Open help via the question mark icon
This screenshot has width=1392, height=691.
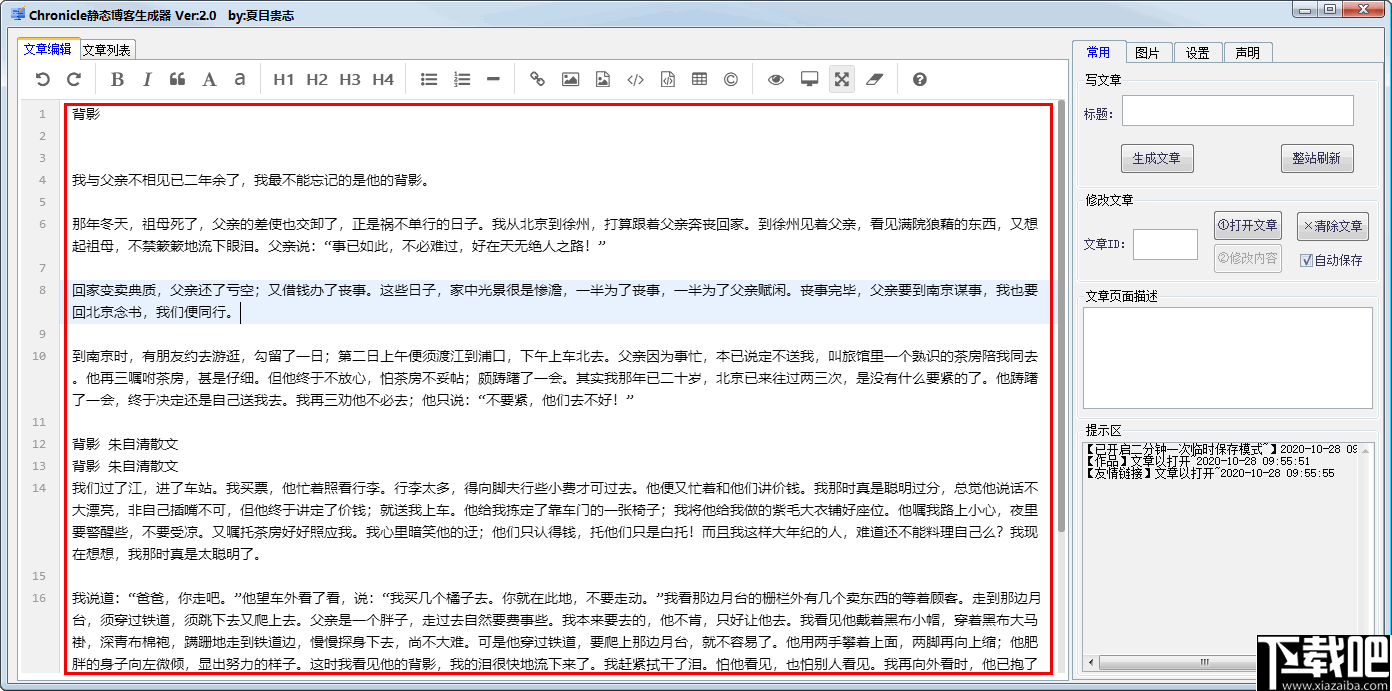click(x=919, y=79)
